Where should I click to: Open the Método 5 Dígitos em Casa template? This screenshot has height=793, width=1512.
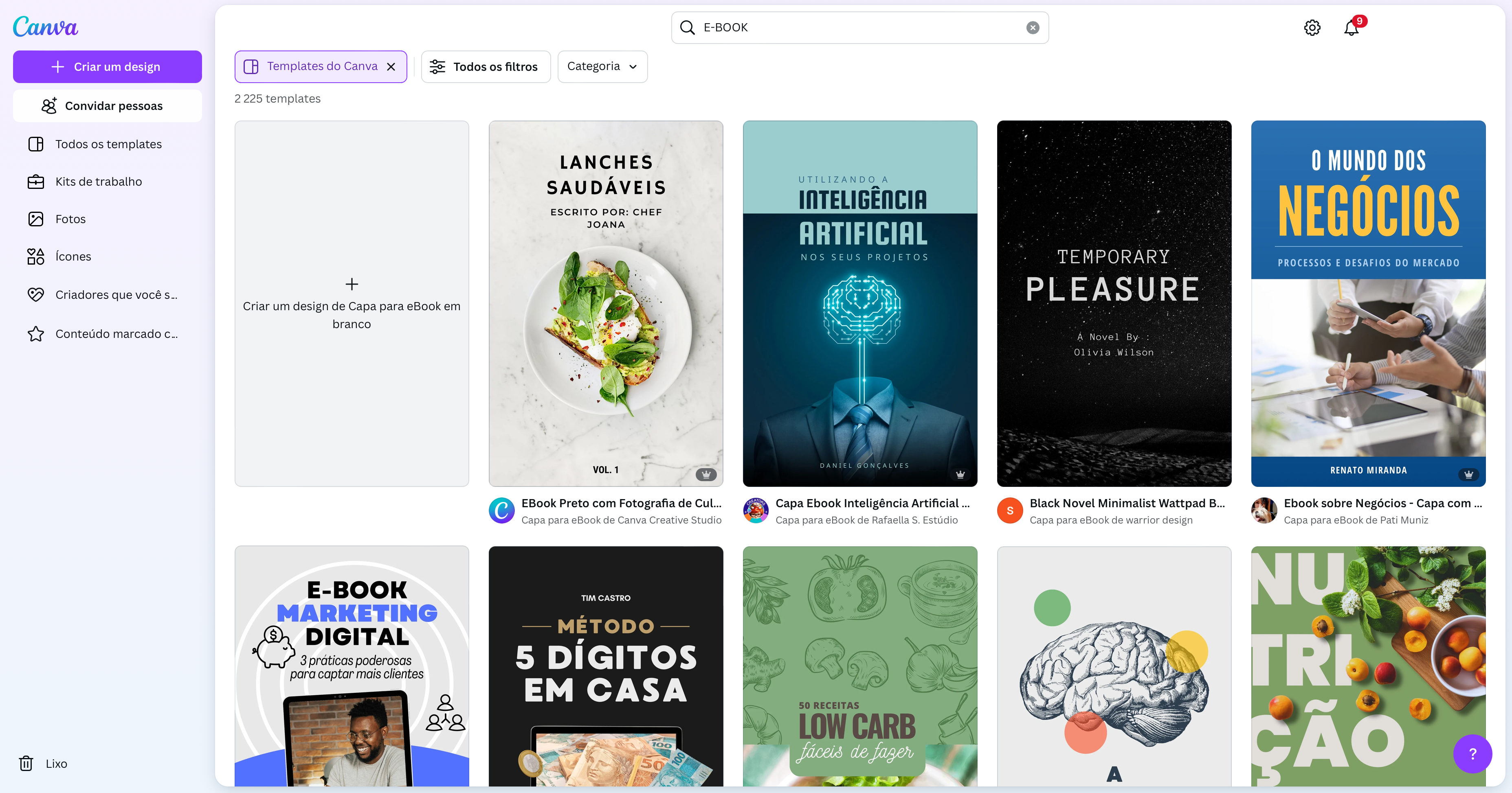tap(606, 666)
